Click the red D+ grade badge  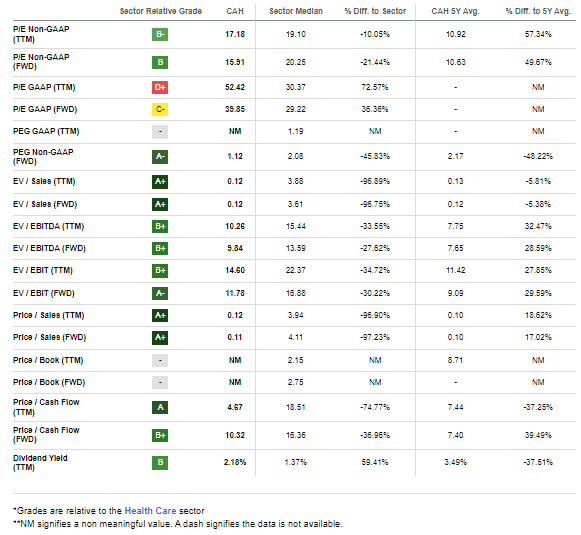[160, 87]
